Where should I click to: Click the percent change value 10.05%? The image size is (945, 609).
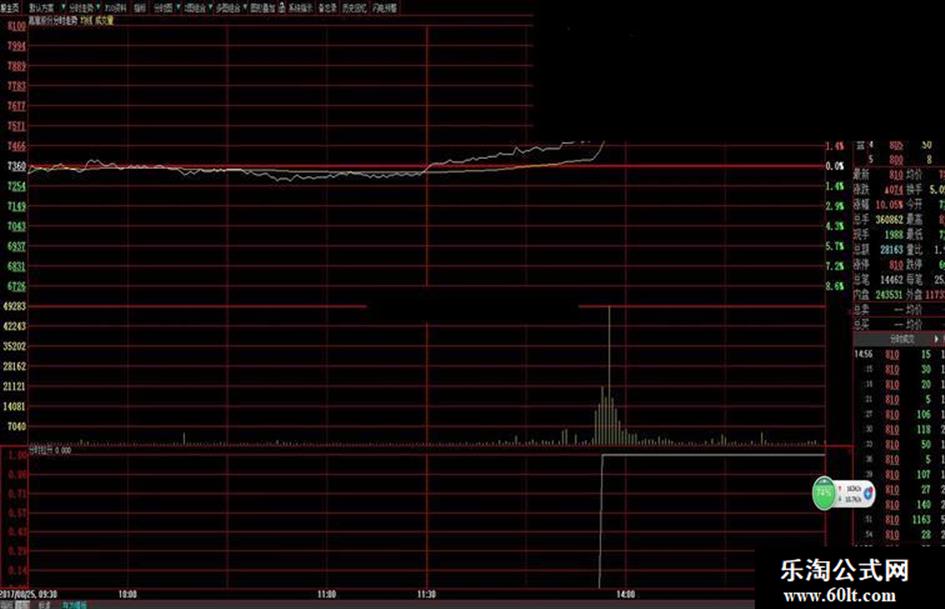click(890, 204)
